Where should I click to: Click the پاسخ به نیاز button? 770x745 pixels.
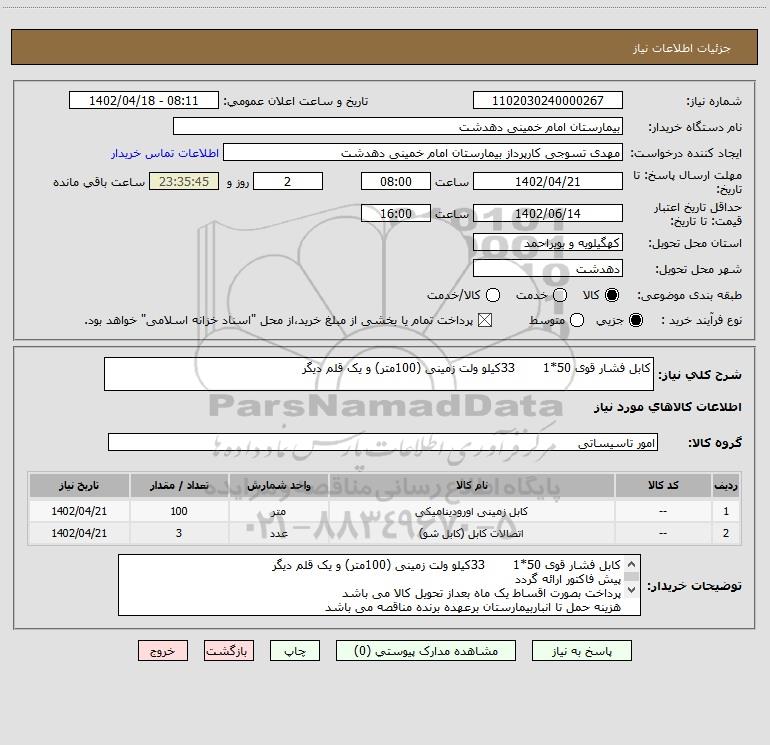pyautogui.click(x=581, y=651)
